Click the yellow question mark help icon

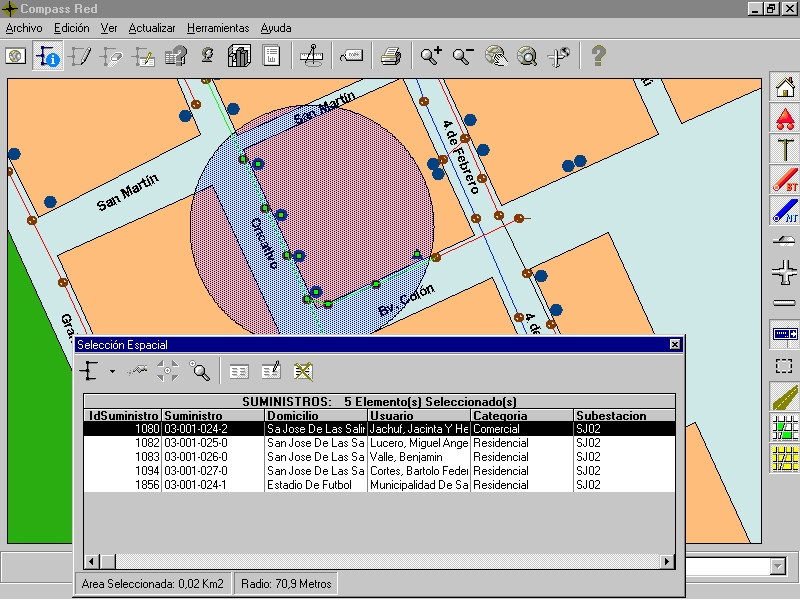coord(598,56)
